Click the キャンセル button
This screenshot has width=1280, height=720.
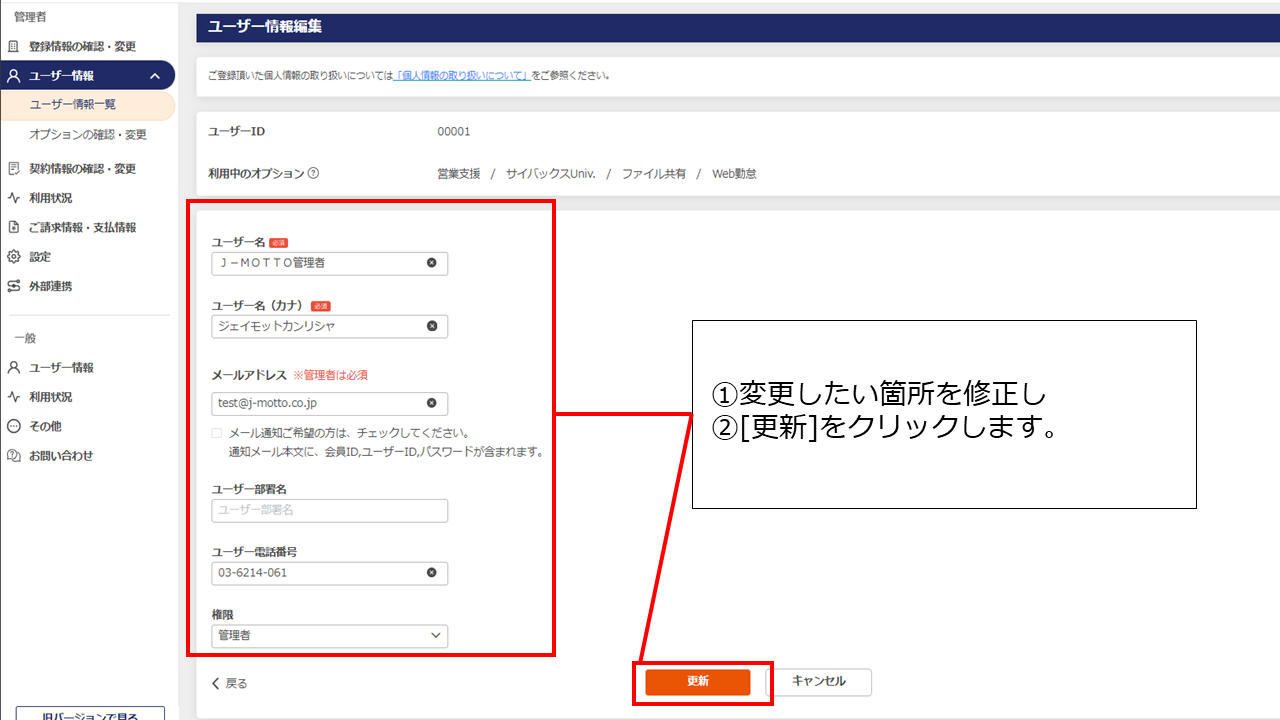click(819, 681)
